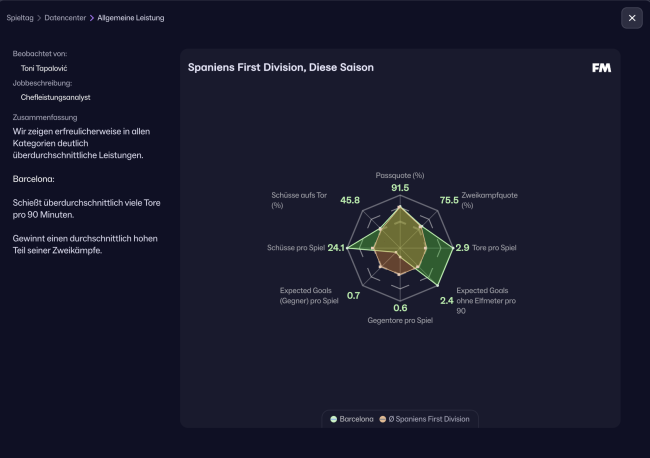Click the first breadcrumb chevron after Spieltag
Viewport: 650px width, 458px height.
pyautogui.click(x=38, y=18)
